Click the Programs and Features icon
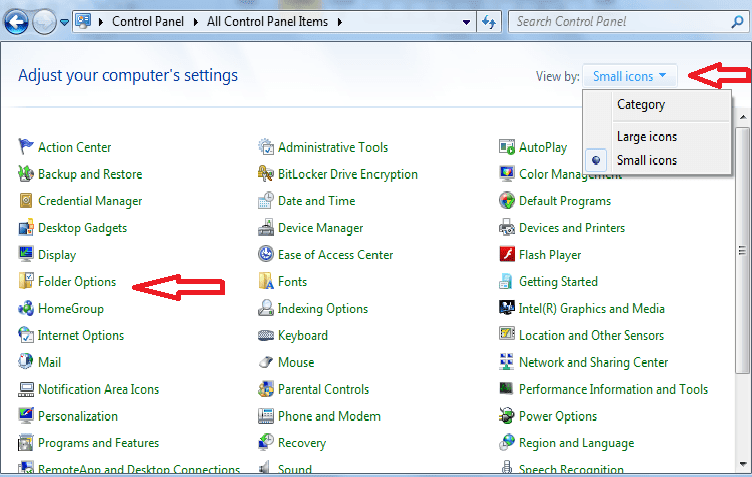This screenshot has width=752, height=477. pos(25,442)
